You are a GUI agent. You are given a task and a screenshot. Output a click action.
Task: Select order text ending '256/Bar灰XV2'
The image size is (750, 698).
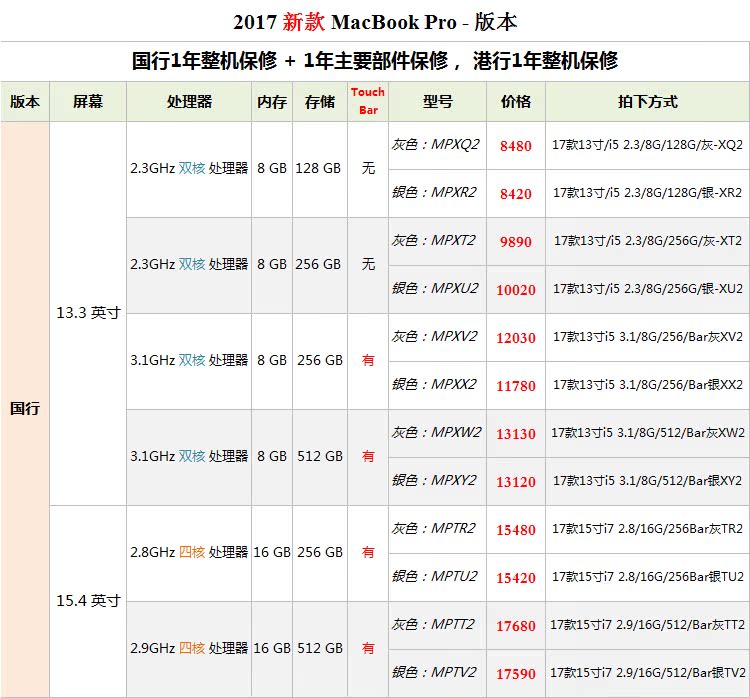[648, 336]
